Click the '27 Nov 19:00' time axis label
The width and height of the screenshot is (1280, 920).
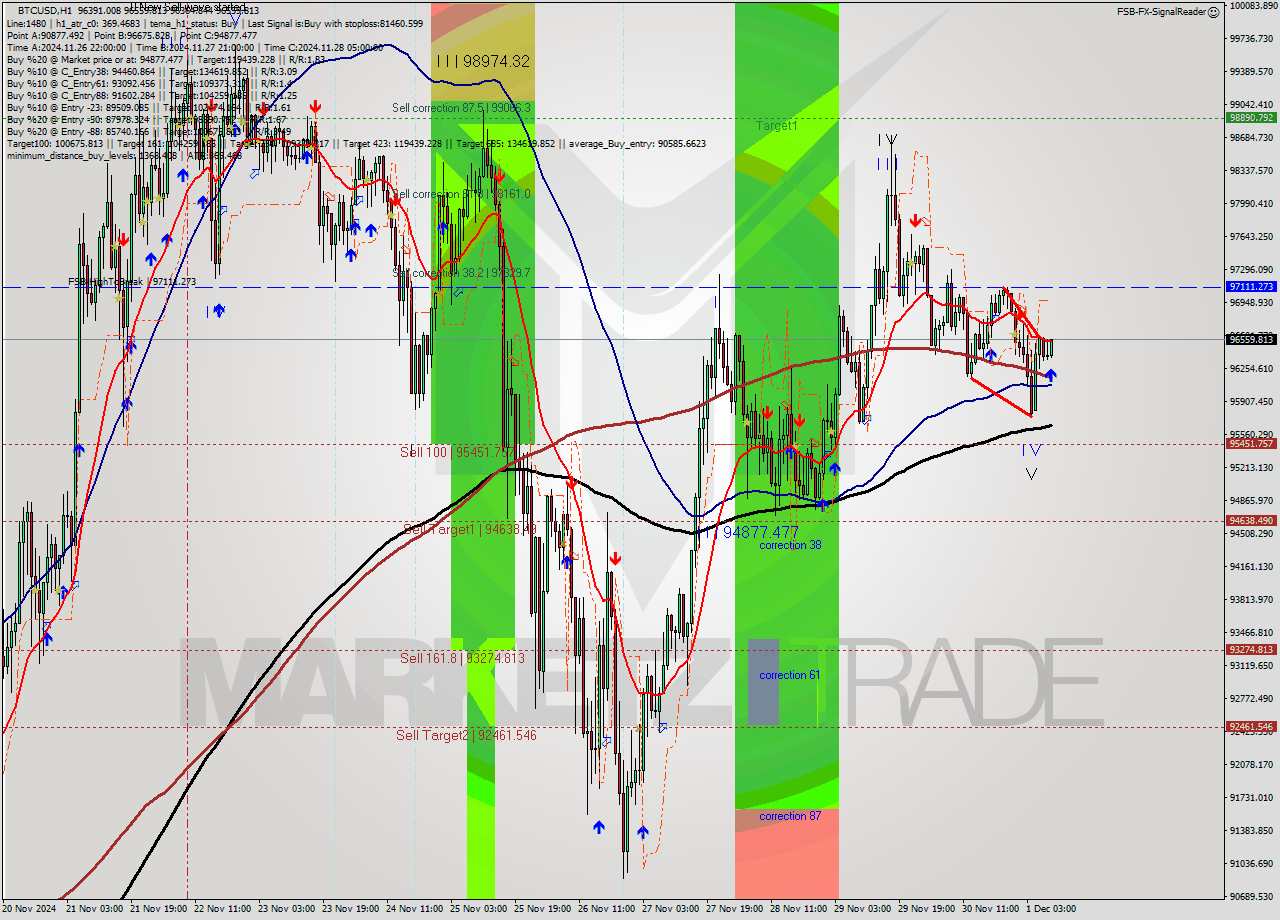click(734, 909)
